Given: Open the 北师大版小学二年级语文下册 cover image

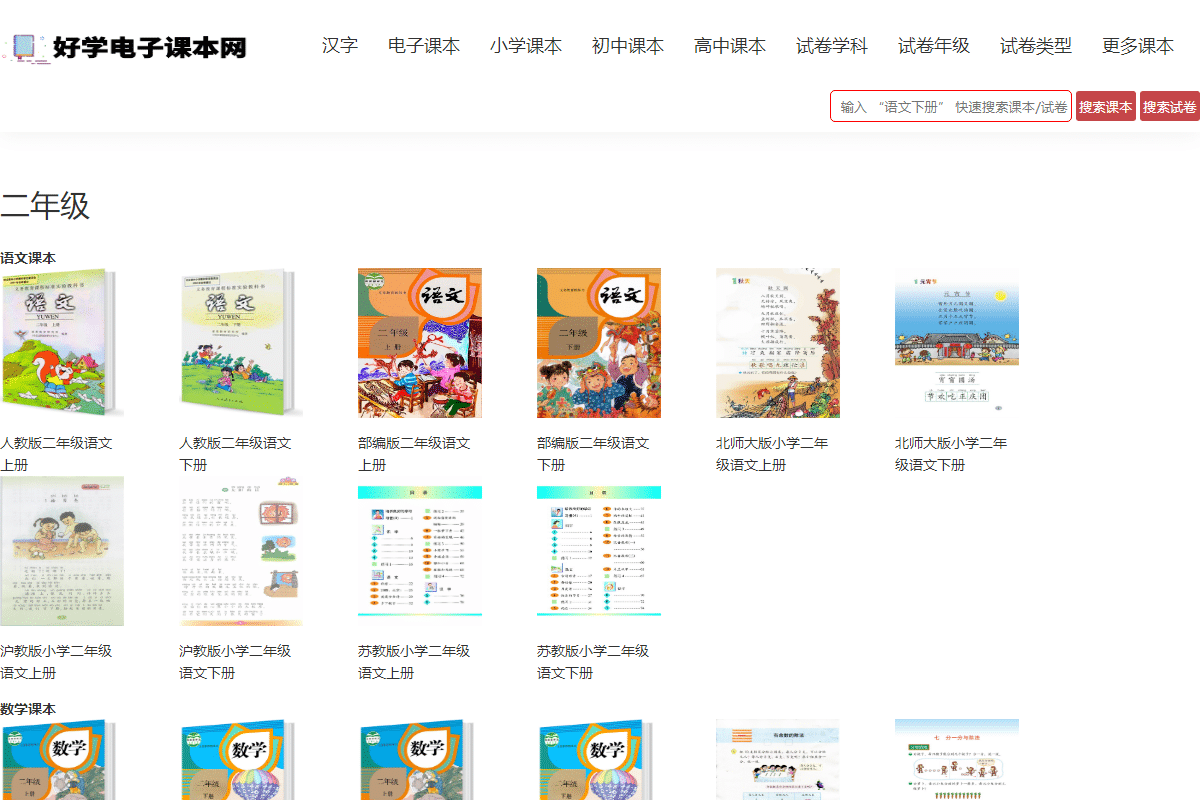Looking at the screenshot, I should 957,343.
